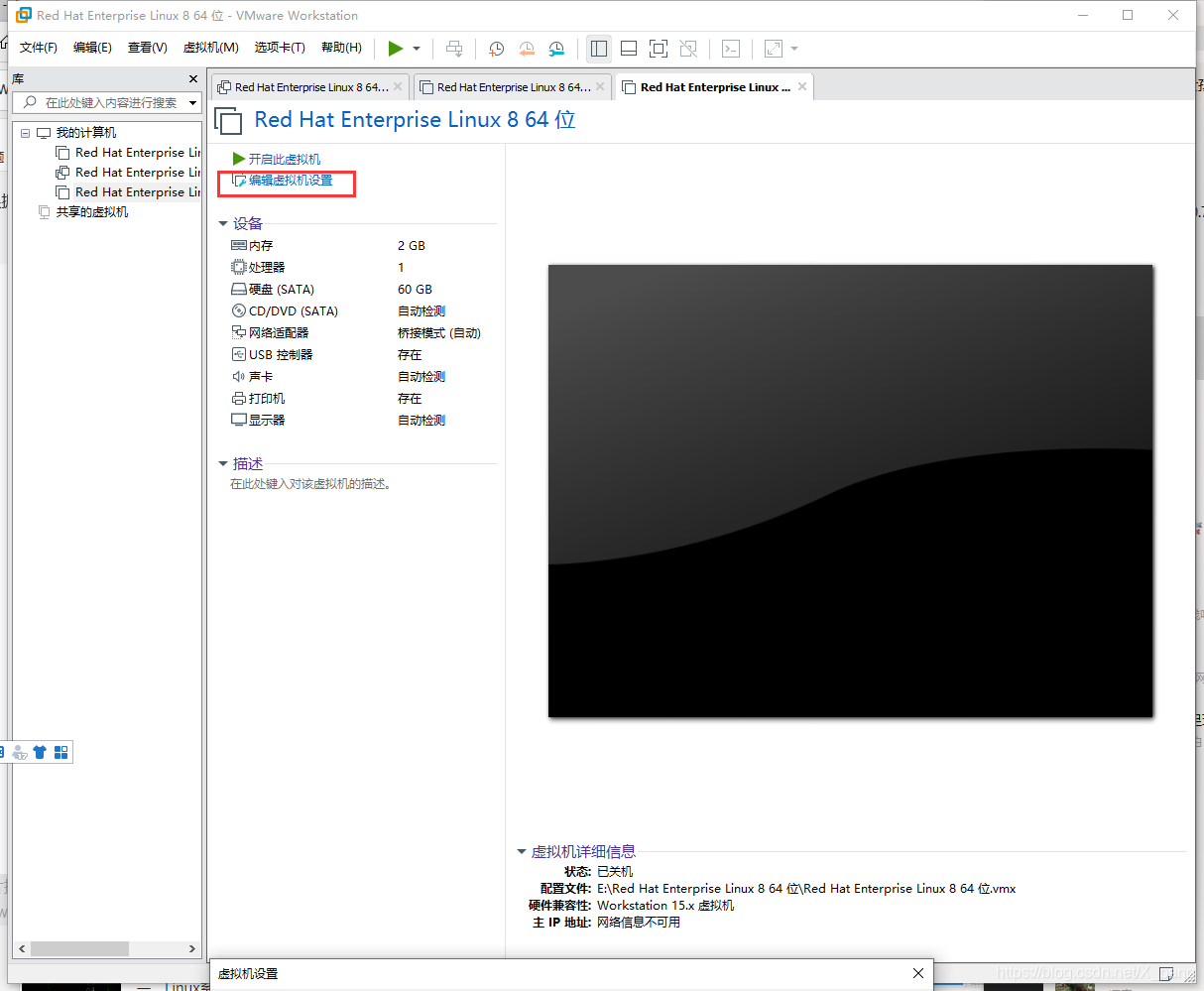Open the library search dropdown arrow
Image resolution: width=1204 pixels, height=991 pixels.
193,103
